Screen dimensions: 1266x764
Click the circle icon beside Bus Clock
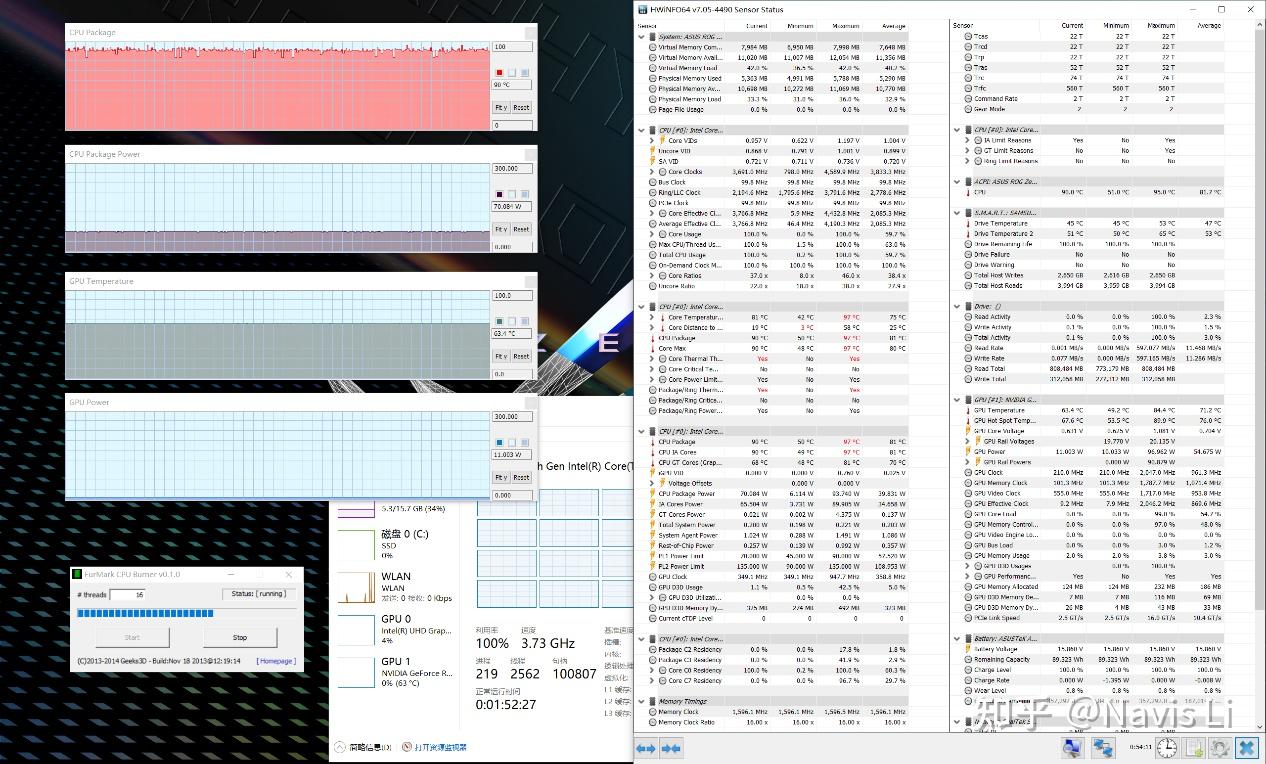click(x=653, y=182)
